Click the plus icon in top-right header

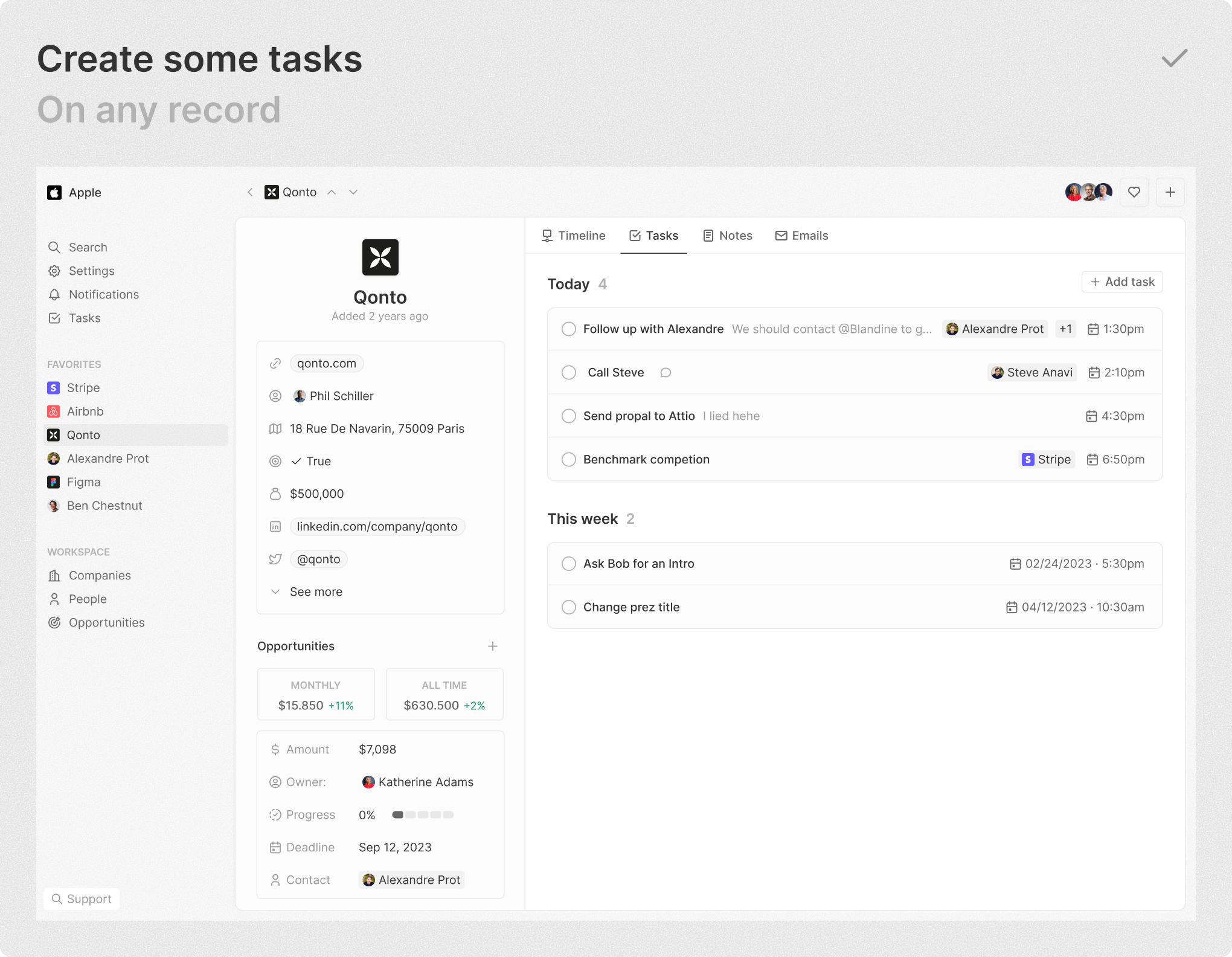[1170, 192]
